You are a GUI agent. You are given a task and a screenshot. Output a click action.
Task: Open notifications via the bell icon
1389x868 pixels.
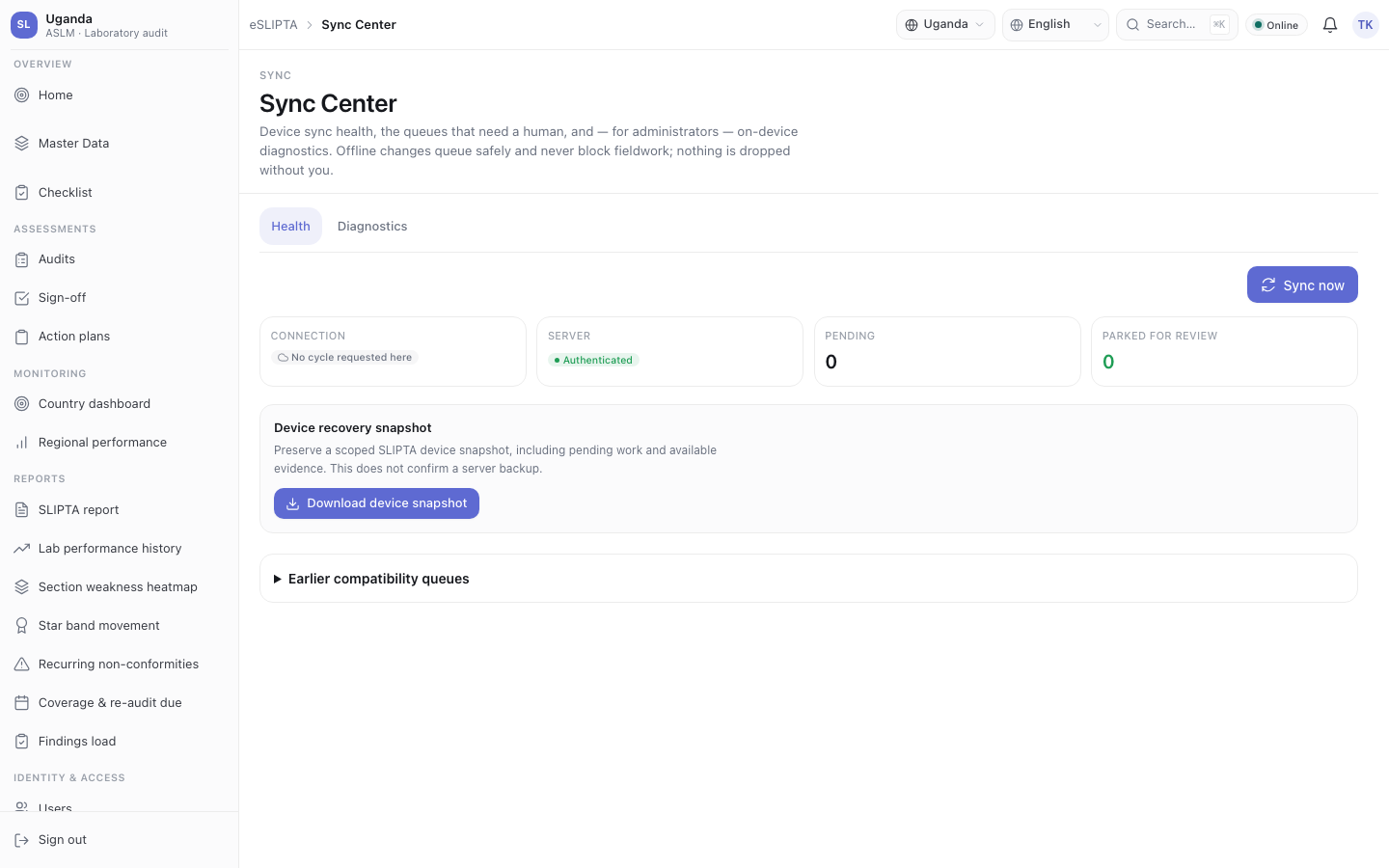point(1329,25)
